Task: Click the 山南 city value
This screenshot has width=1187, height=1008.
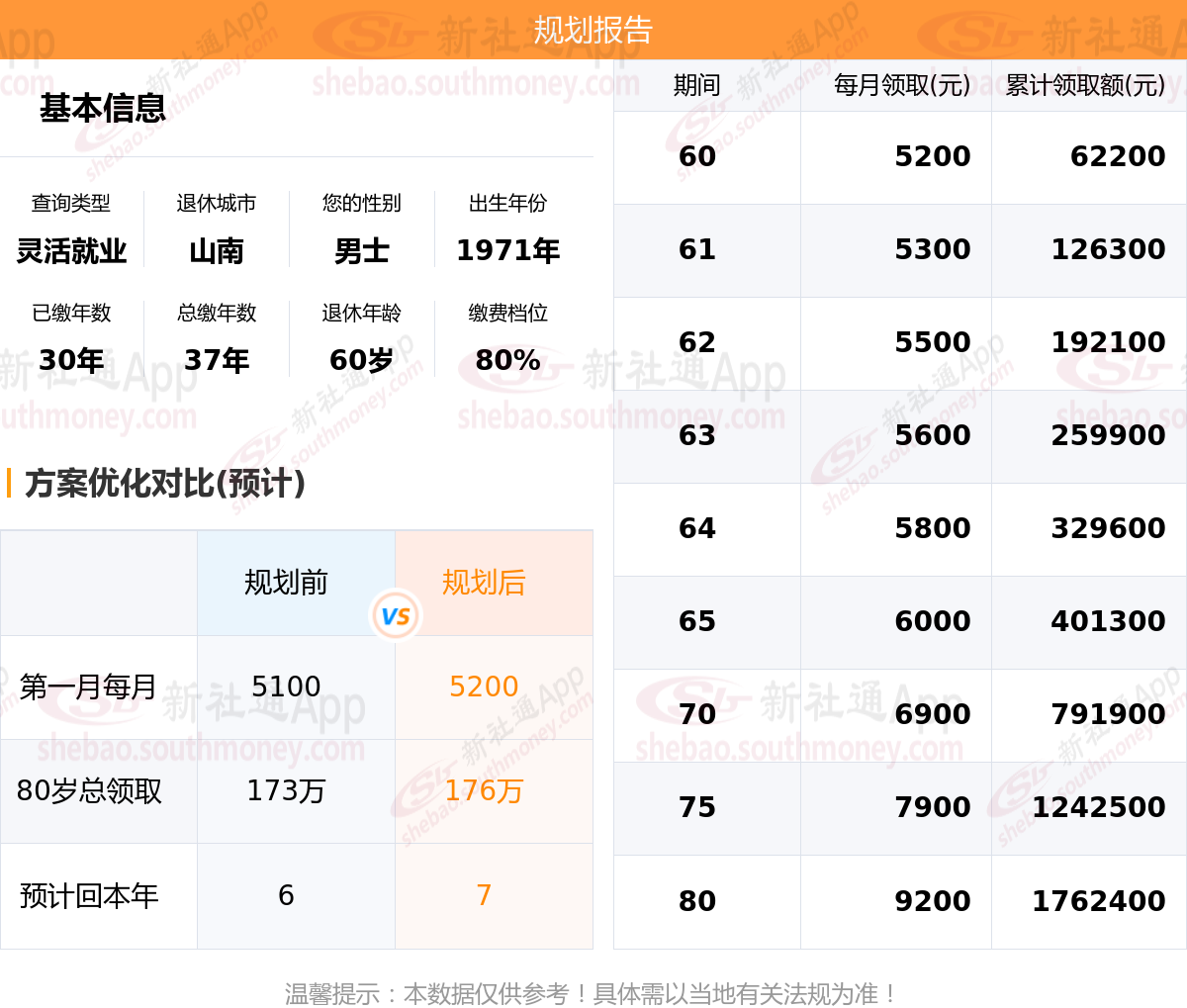Action: coord(217,251)
